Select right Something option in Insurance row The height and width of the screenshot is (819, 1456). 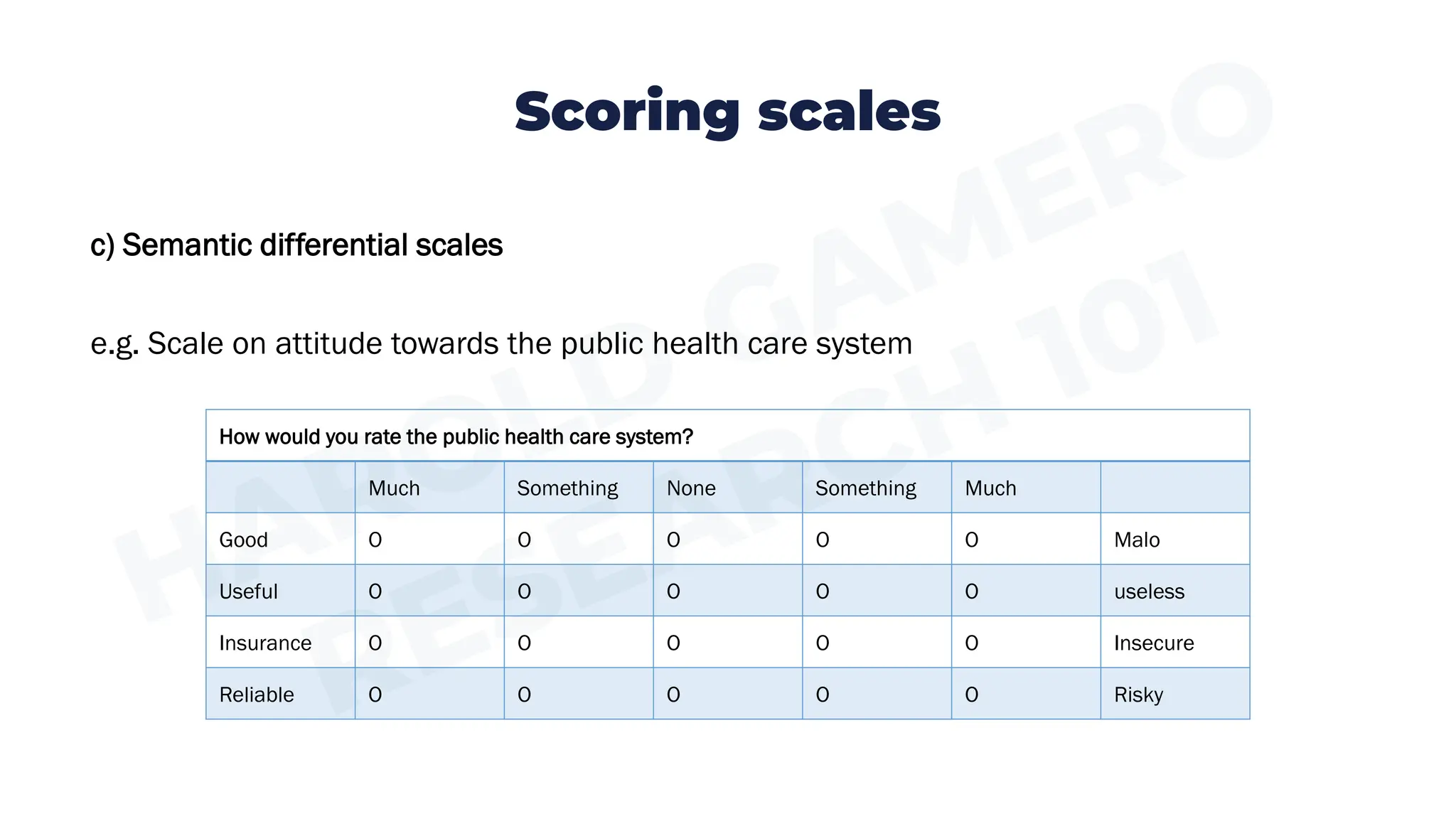pos(823,643)
